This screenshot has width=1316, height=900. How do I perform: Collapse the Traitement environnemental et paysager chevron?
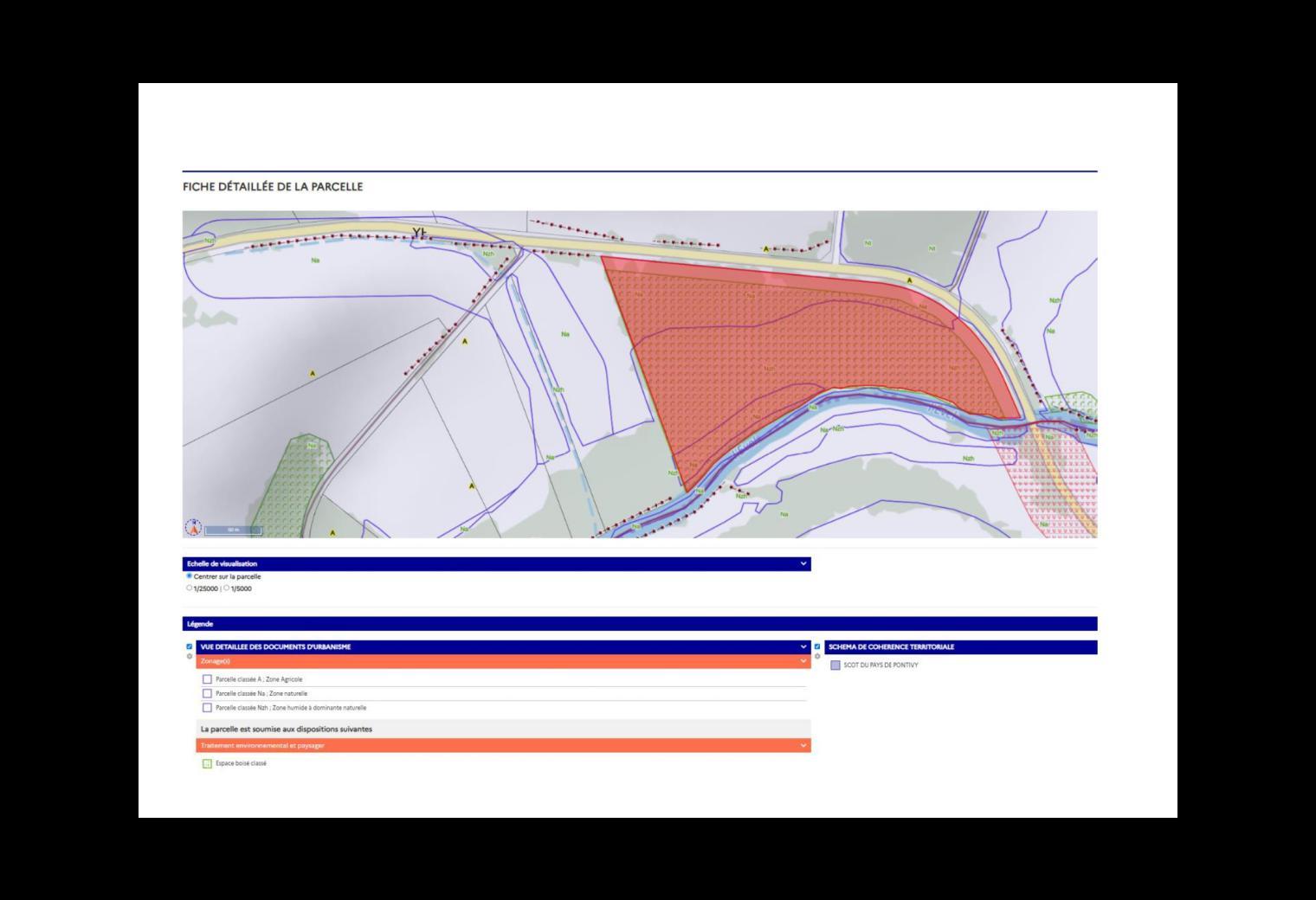pos(803,745)
